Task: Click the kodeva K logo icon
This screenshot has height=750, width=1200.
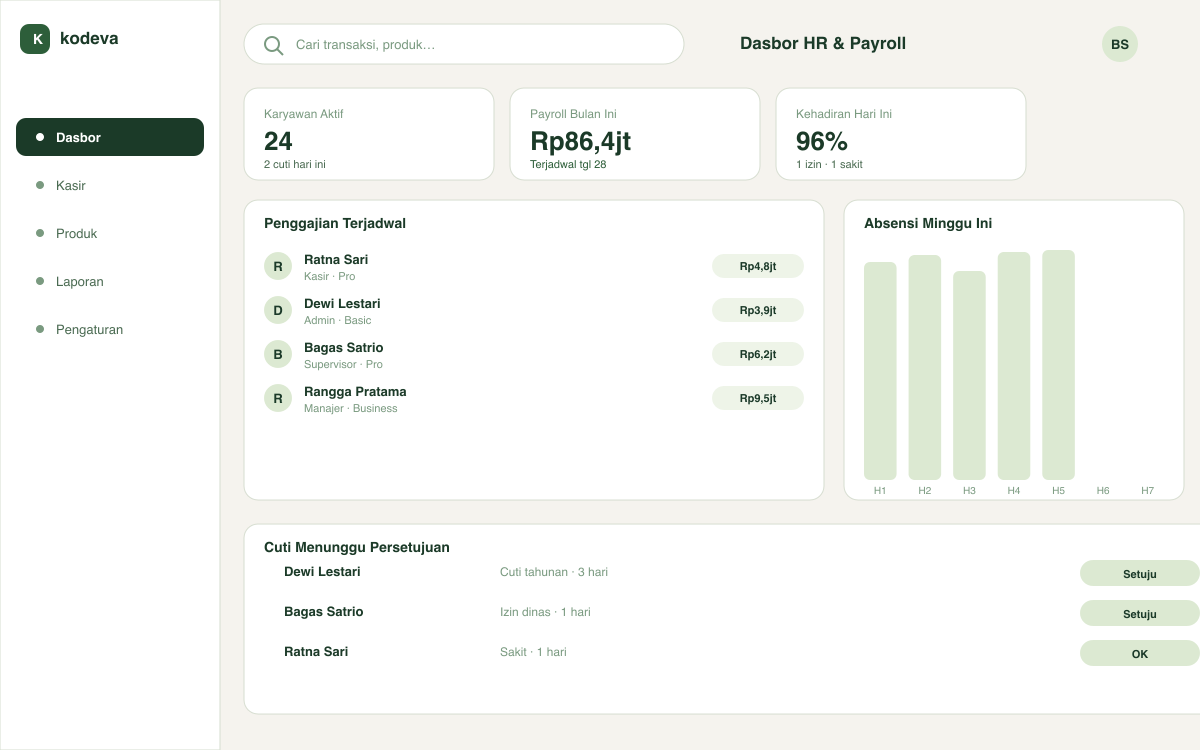Action: click(x=35, y=39)
